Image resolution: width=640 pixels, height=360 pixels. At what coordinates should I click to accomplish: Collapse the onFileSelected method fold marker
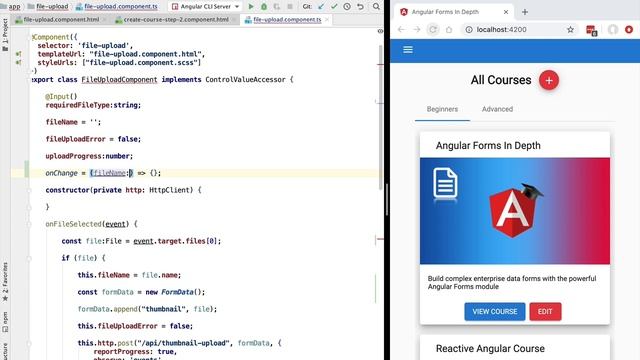(x=29, y=224)
